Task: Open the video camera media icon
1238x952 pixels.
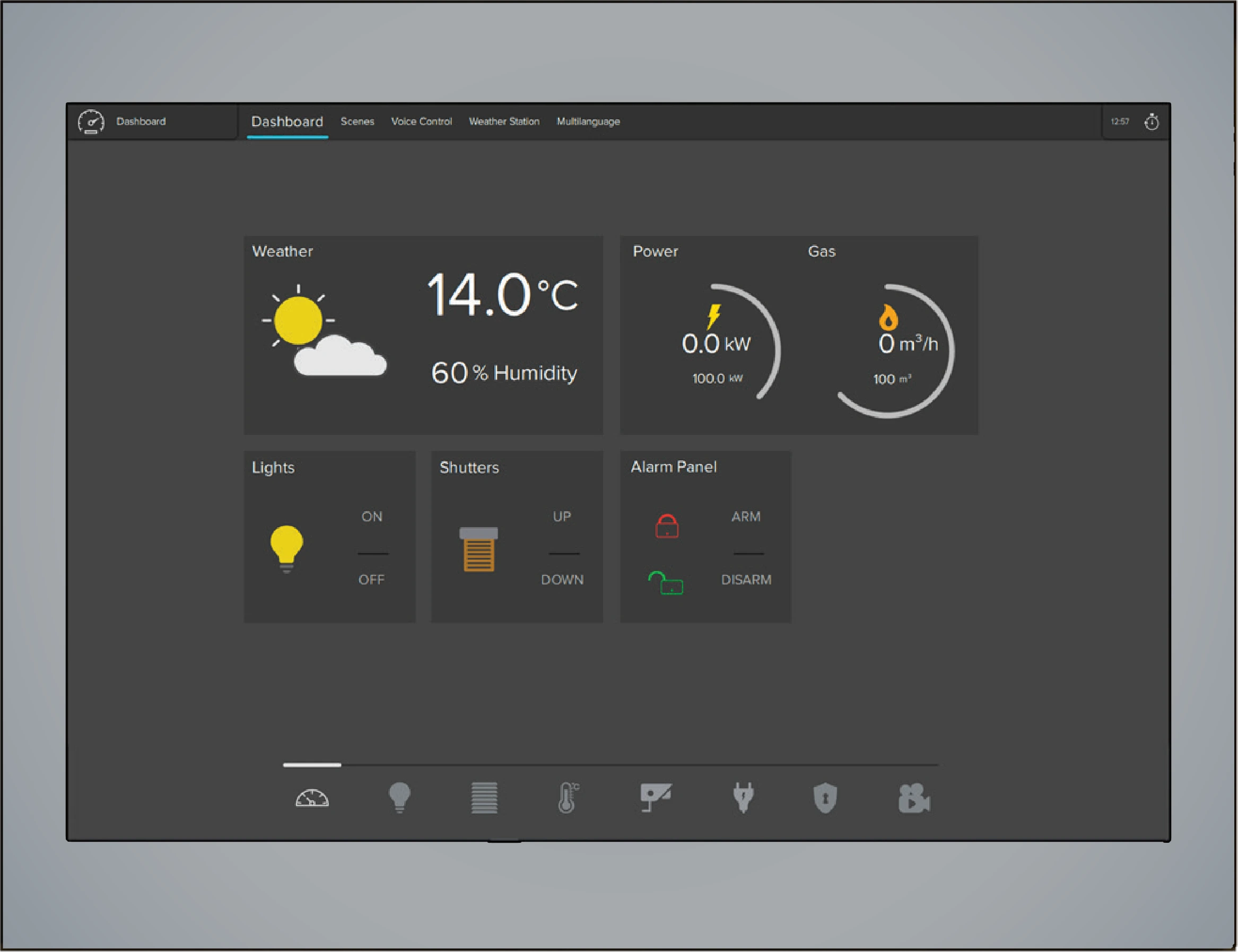Action: point(913,798)
